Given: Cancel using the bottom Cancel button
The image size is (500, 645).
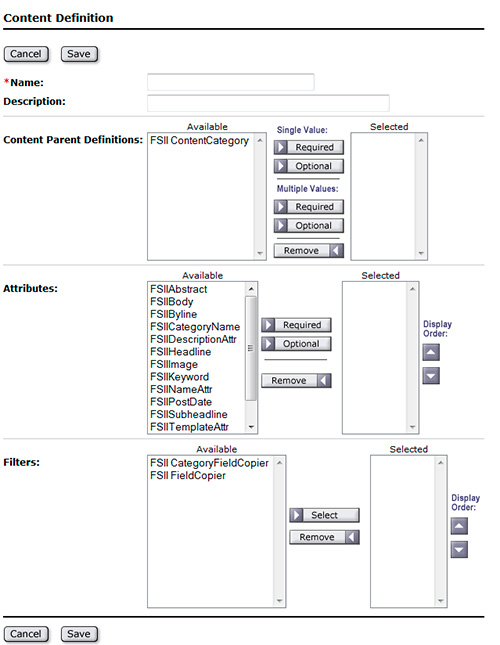Looking at the screenshot, I should click(26, 634).
